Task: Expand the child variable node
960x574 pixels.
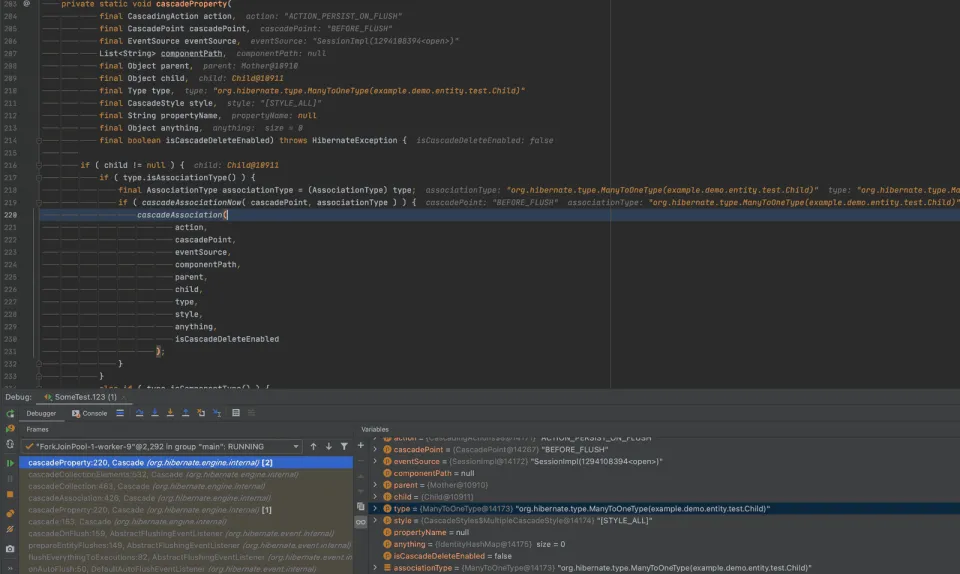Action: point(375,497)
